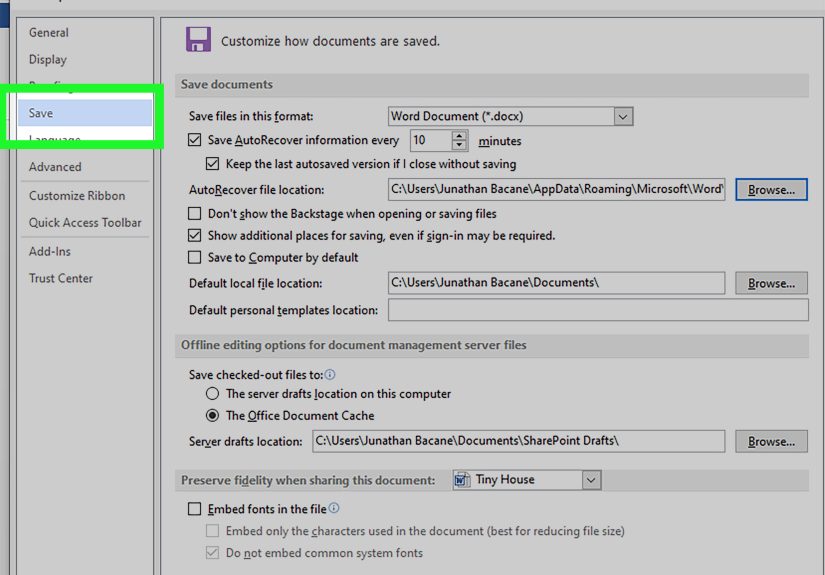
Task: Click Do not embed common system fonts checkbox
Action: (213, 553)
